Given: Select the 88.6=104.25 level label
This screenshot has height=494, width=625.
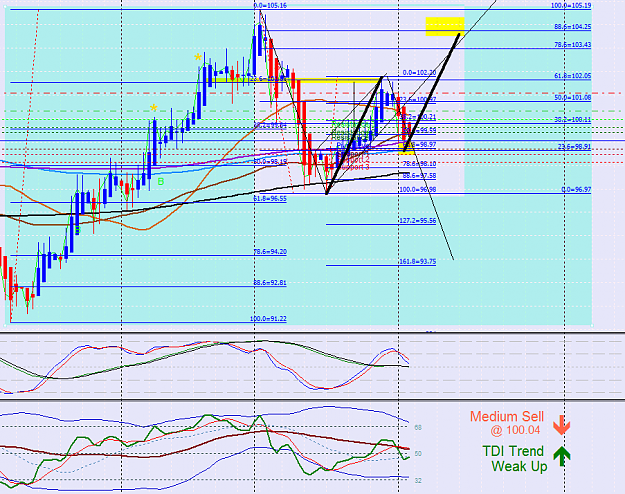Looking at the screenshot, I should coord(572,27).
